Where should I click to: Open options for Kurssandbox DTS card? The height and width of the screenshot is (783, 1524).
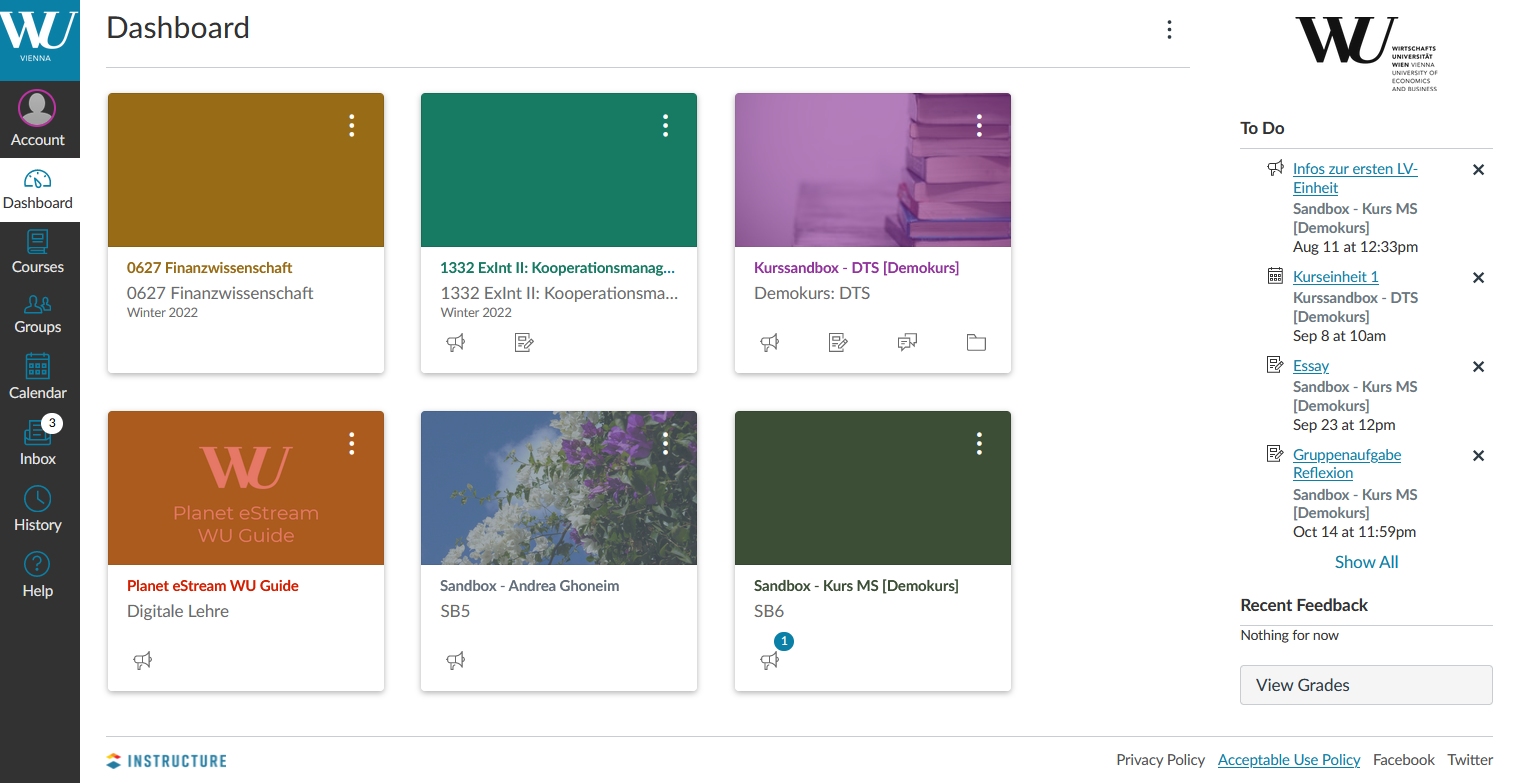coord(979,125)
